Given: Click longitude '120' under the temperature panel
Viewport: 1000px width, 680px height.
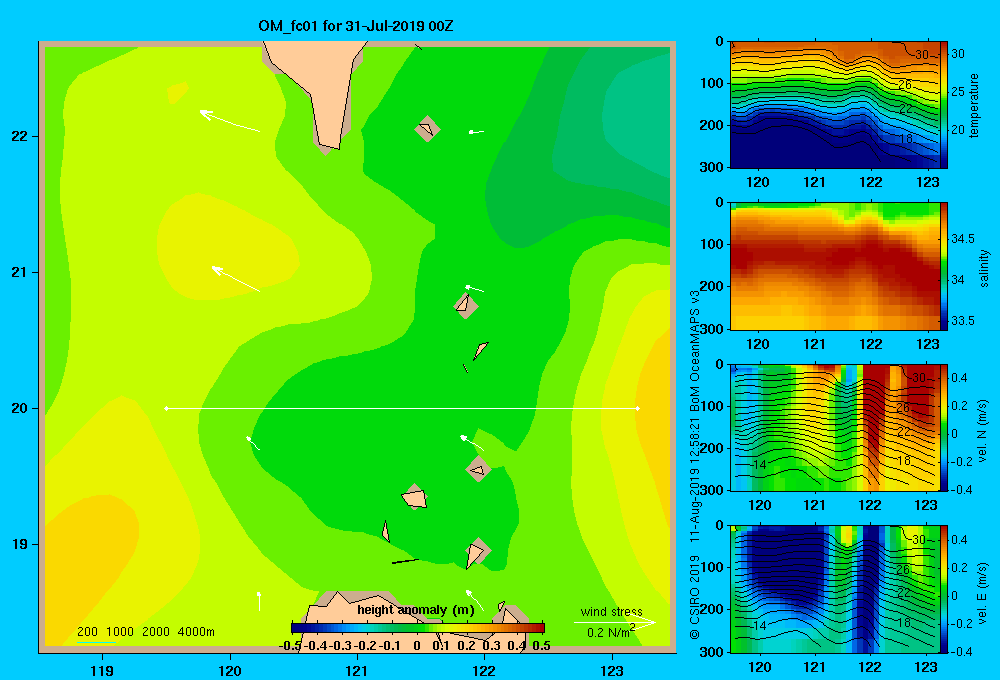Looking at the screenshot, I should [x=758, y=182].
